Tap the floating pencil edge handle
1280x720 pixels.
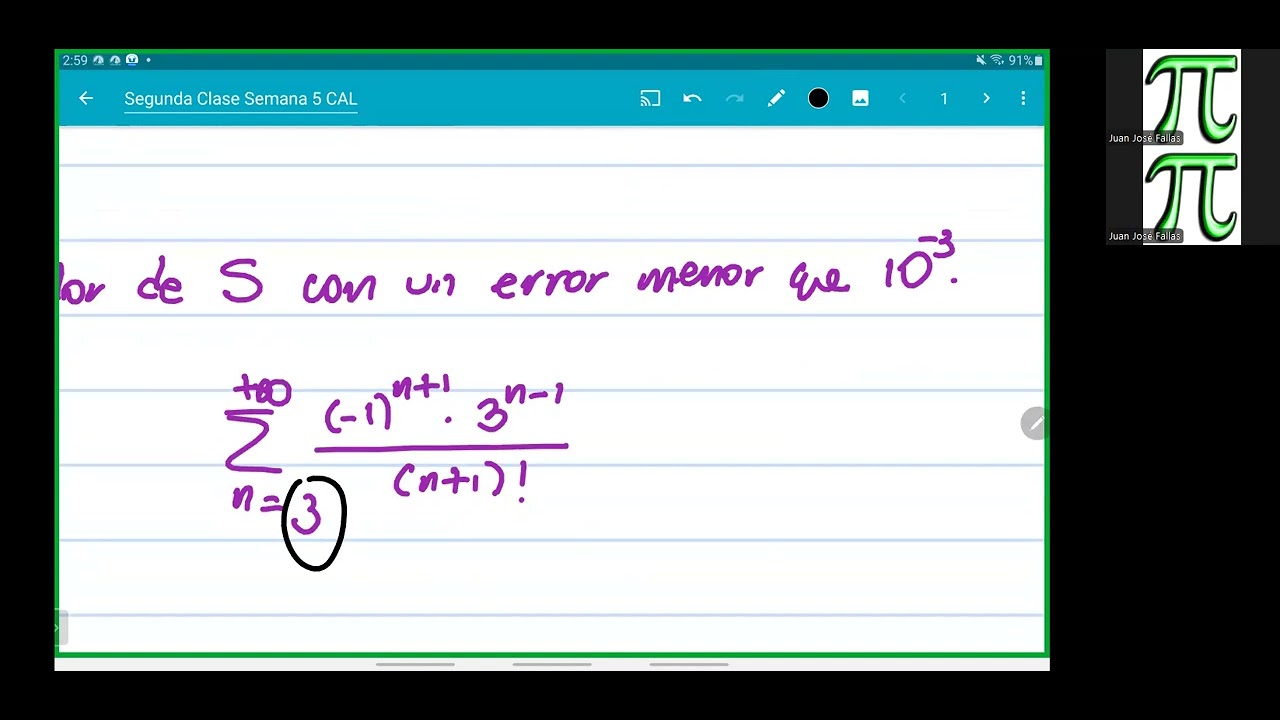[x=1034, y=424]
